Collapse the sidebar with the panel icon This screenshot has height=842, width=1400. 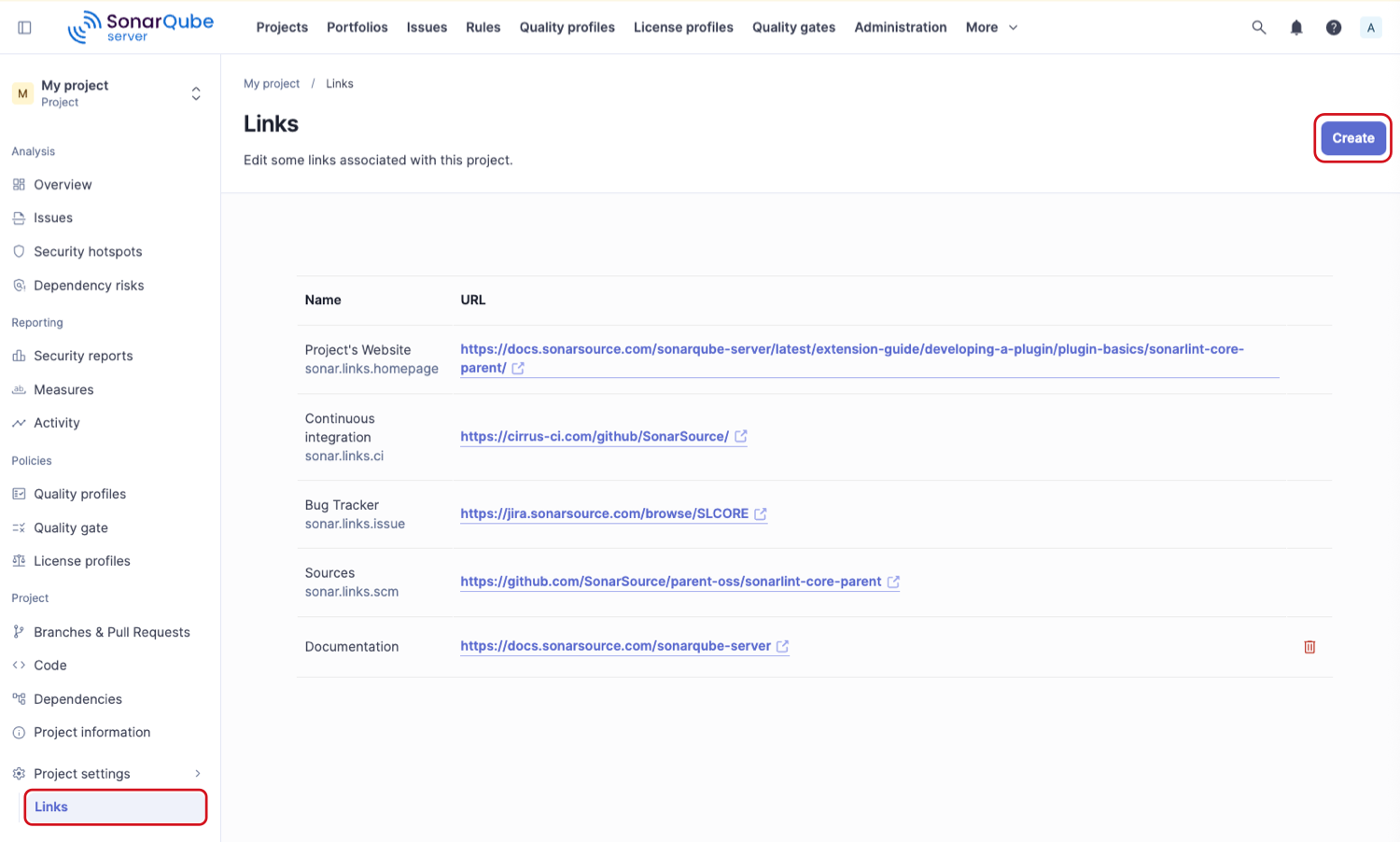click(x=25, y=27)
